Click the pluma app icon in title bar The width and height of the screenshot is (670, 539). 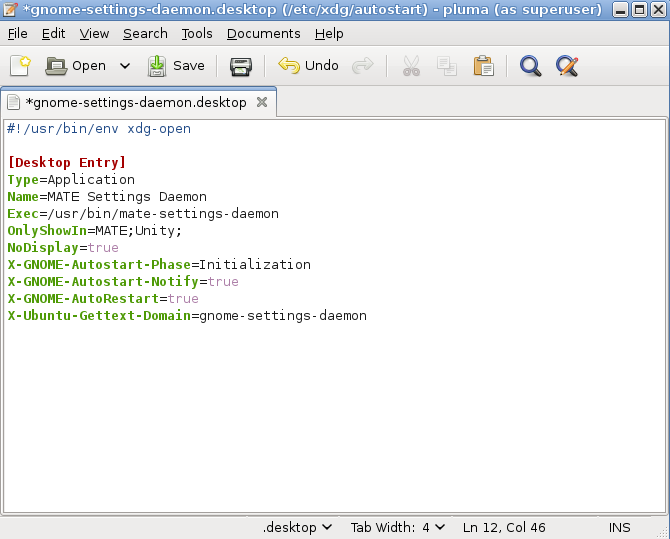point(9,9)
